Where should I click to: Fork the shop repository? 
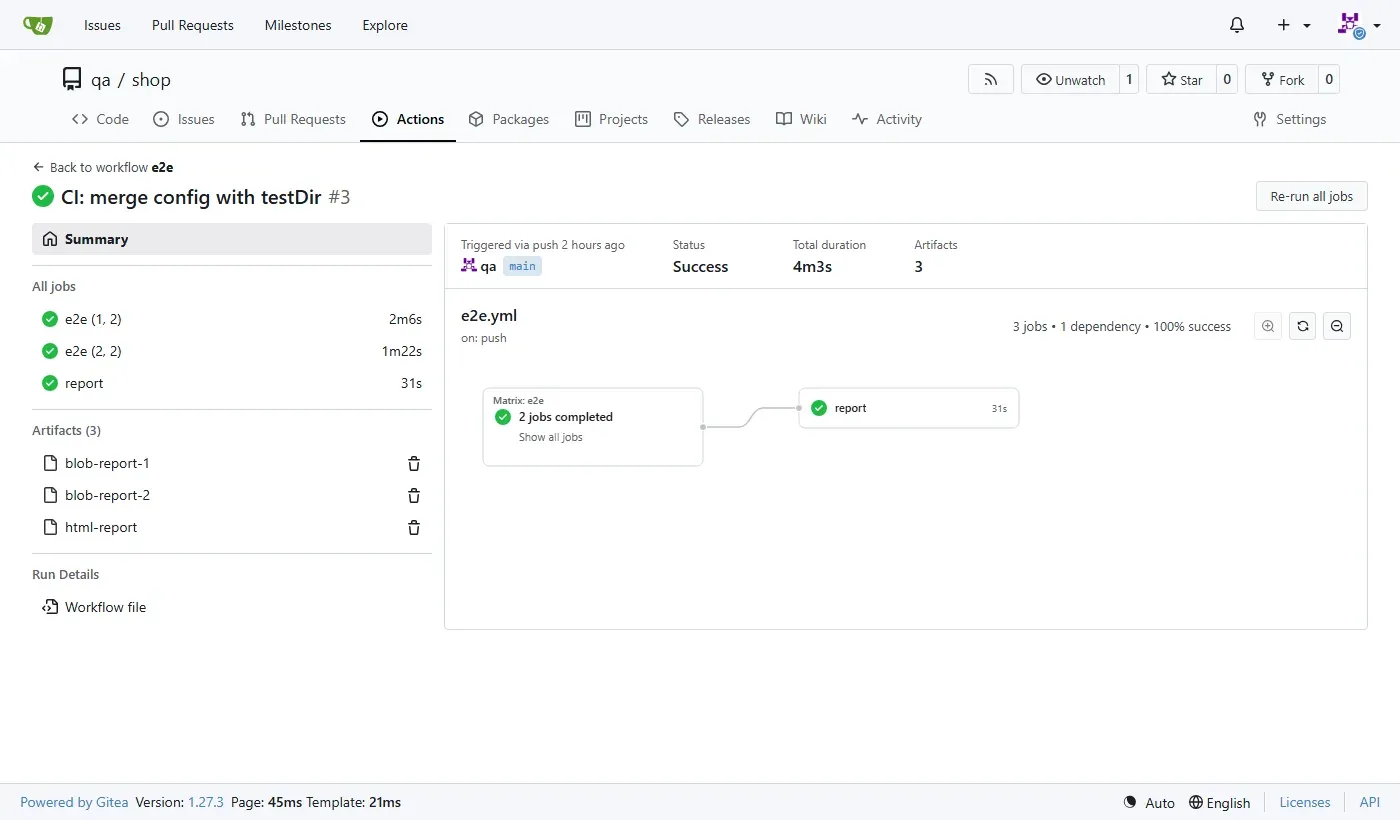[1281, 80]
